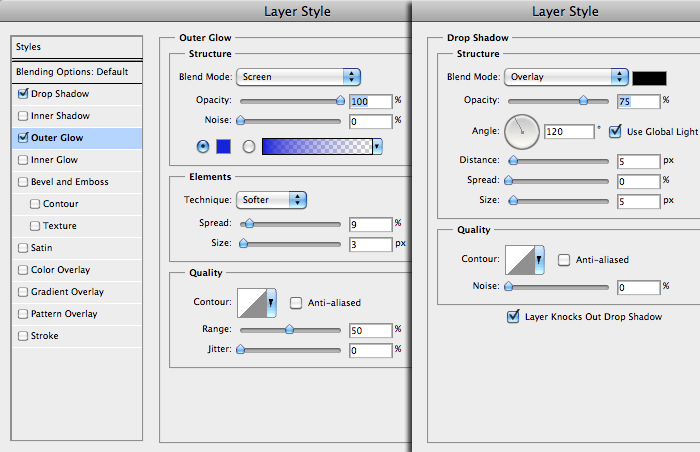The height and width of the screenshot is (452, 700).
Task: Click the blue glow color swatch
Action: (224, 146)
